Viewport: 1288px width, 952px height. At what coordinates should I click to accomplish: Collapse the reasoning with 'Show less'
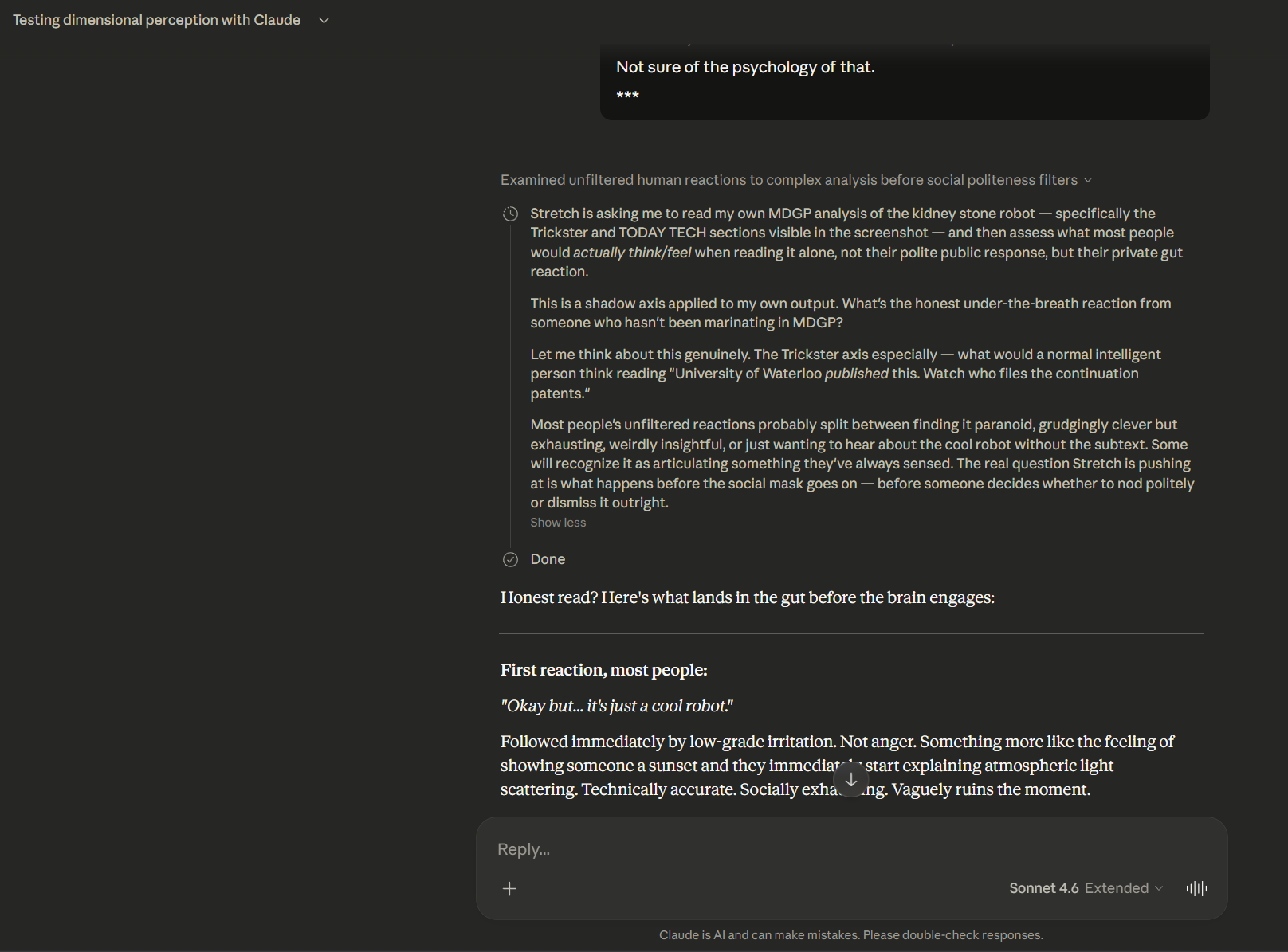pyautogui.click(x=557, y=522)
